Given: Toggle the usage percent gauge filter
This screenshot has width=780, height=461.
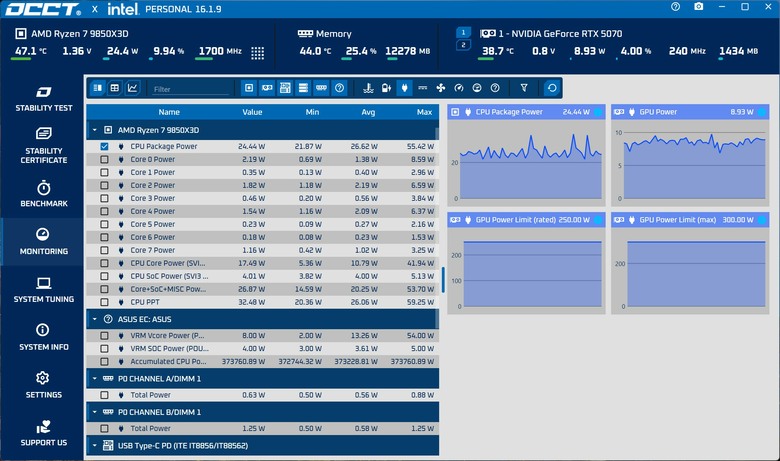Looking at the screenshot, I should click(x=477, y=88).
